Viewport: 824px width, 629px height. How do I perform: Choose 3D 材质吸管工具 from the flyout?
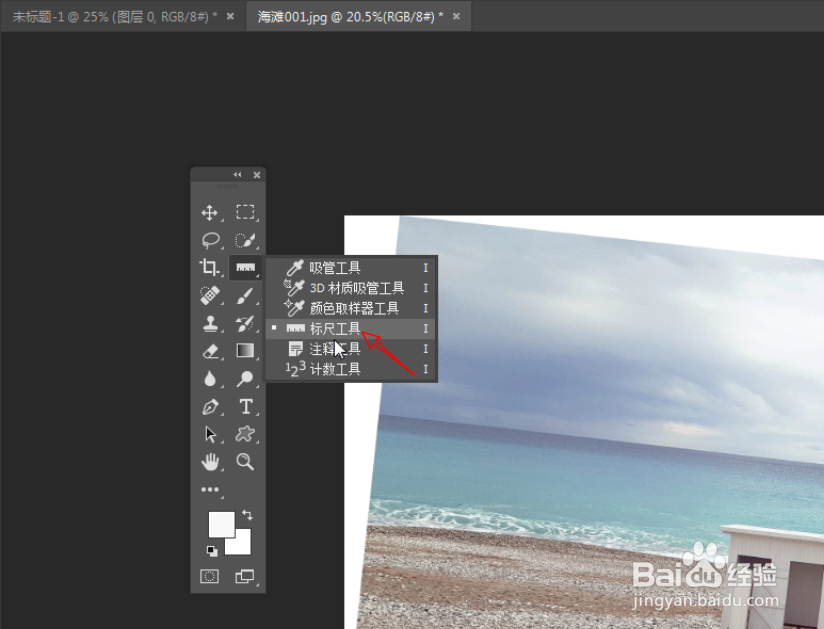[351, 288]
